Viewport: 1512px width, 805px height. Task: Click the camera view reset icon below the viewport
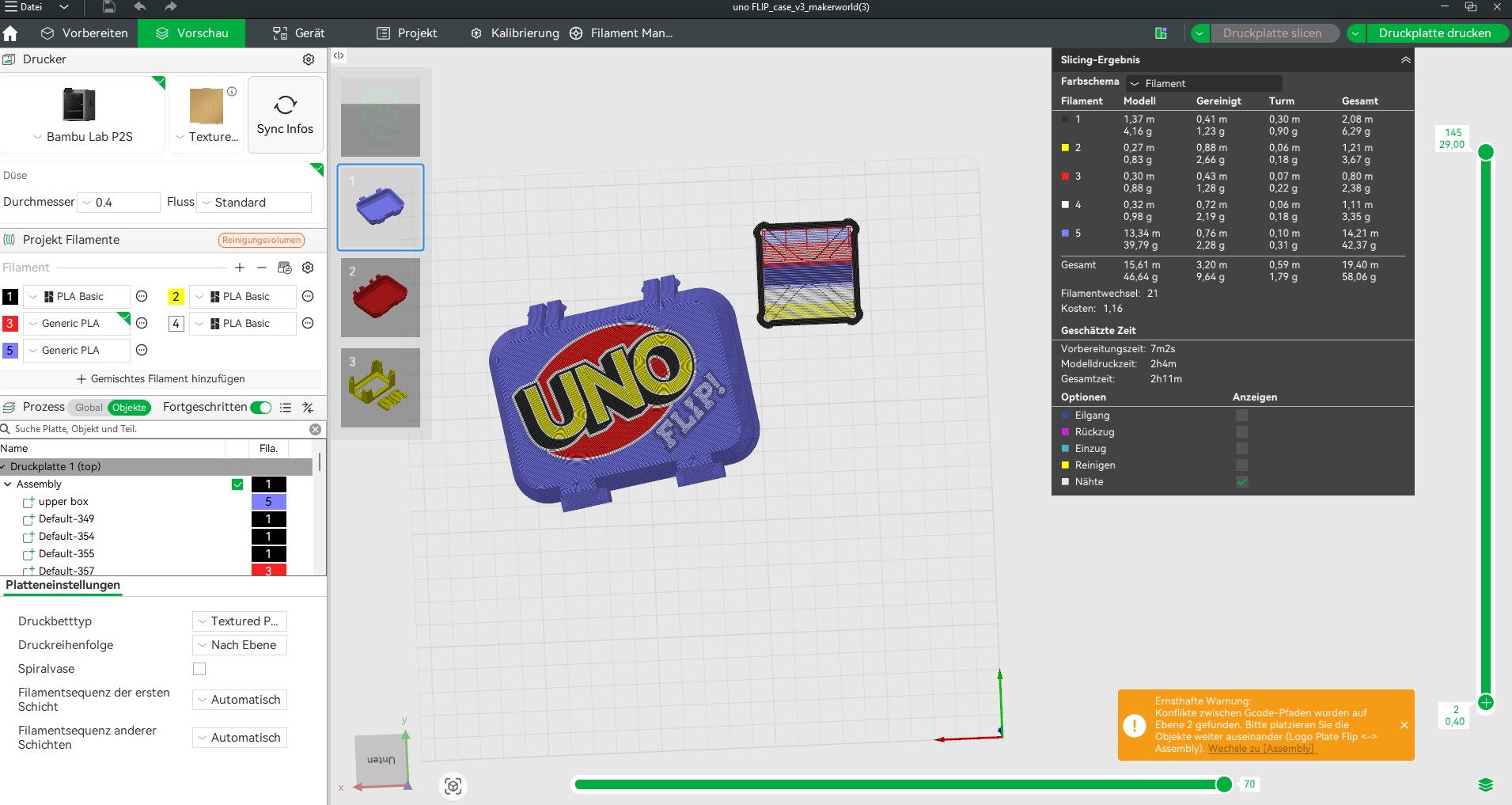pos(453,786)
